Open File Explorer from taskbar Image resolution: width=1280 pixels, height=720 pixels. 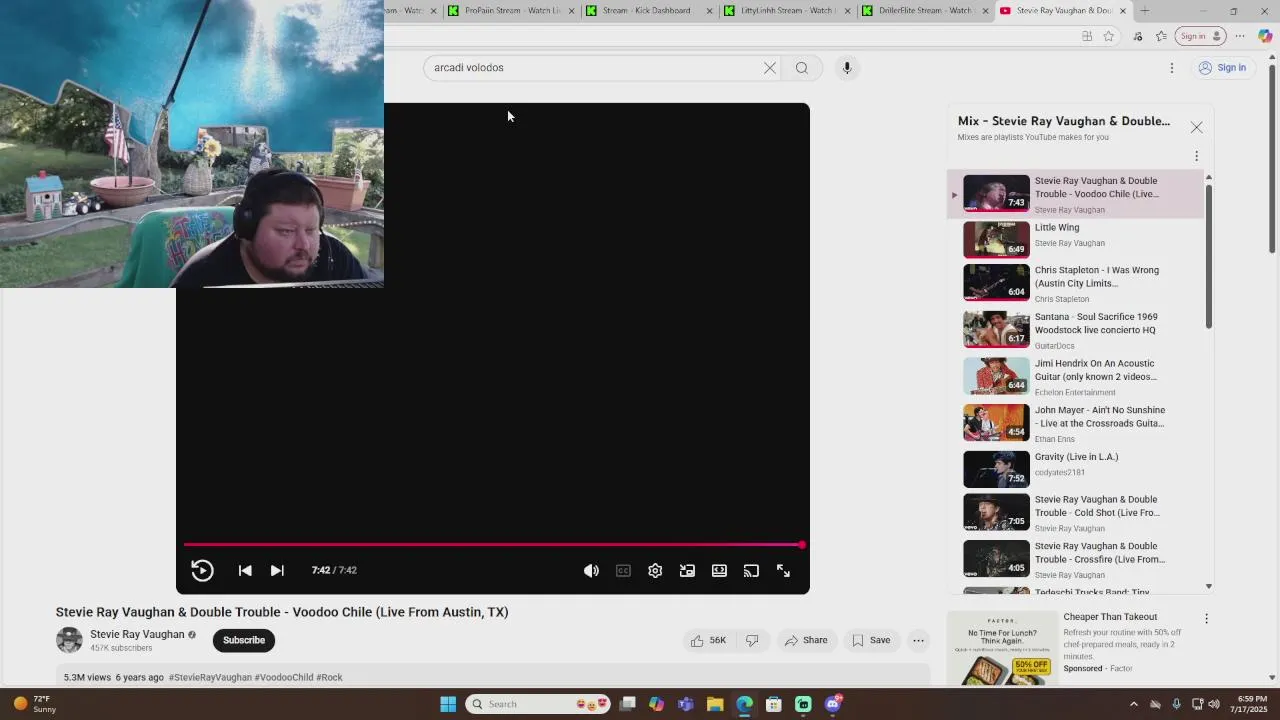tap(715, 704)
